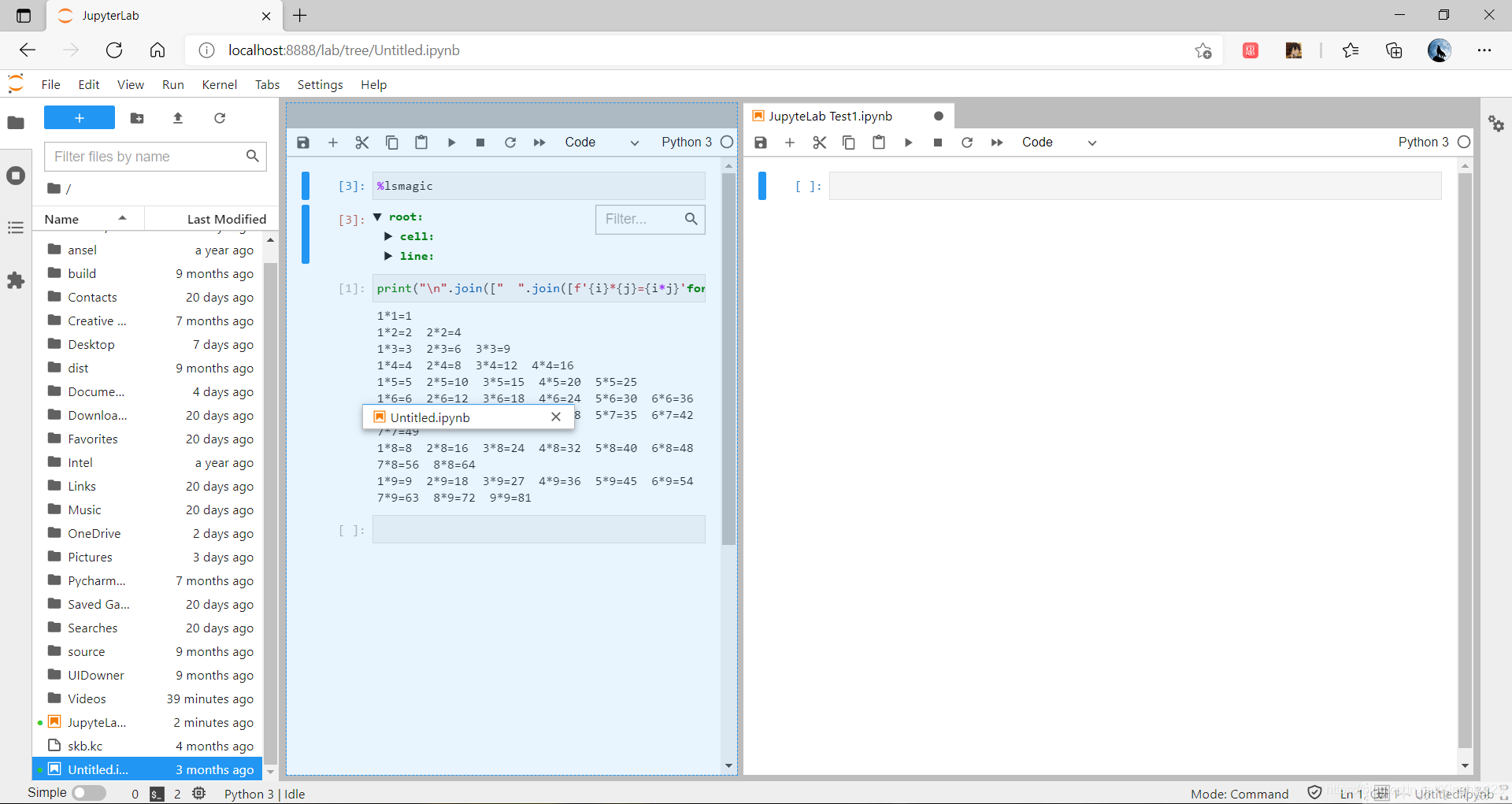The width and height of the screenshot is (1512, 804).
Task: Open the Running Terminals and Kernels sidebar
Action: [x=16, y=176]
